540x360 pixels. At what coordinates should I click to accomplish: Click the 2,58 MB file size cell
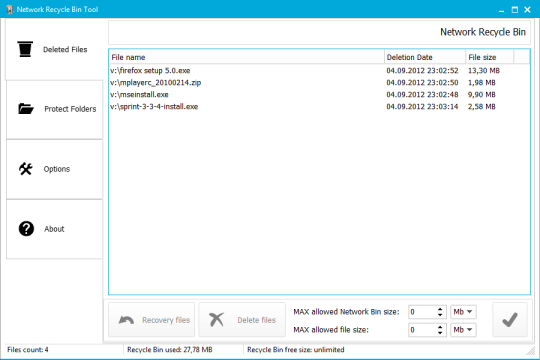tap(481, 106)
